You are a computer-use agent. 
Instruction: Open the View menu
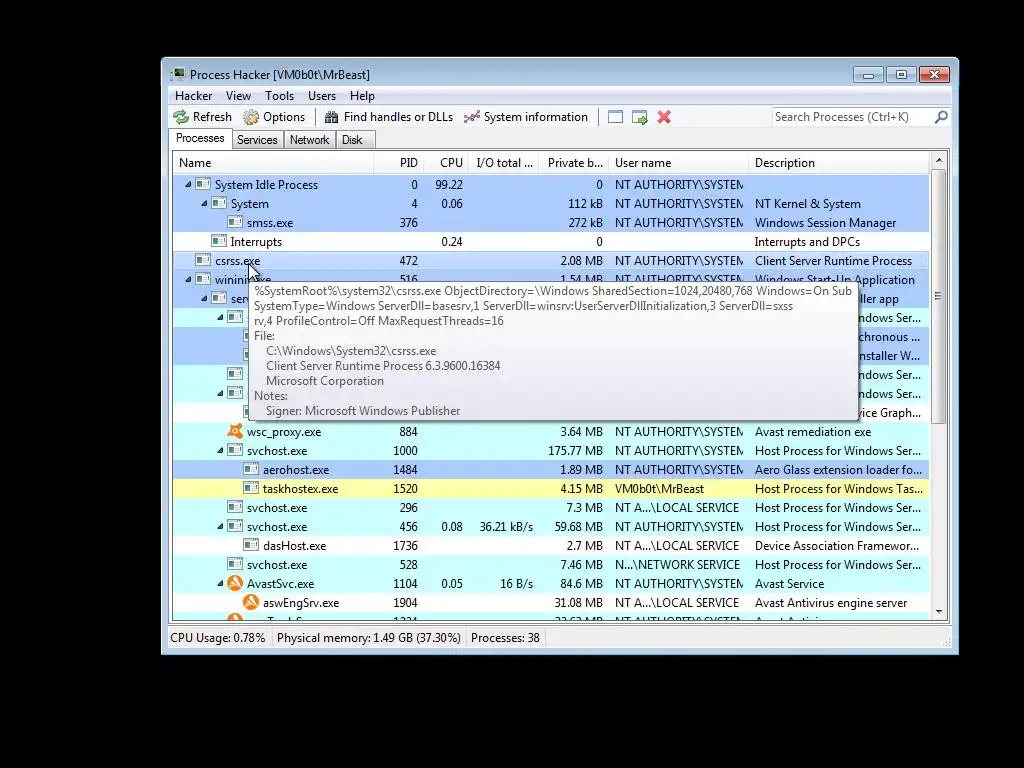point(238,96)
